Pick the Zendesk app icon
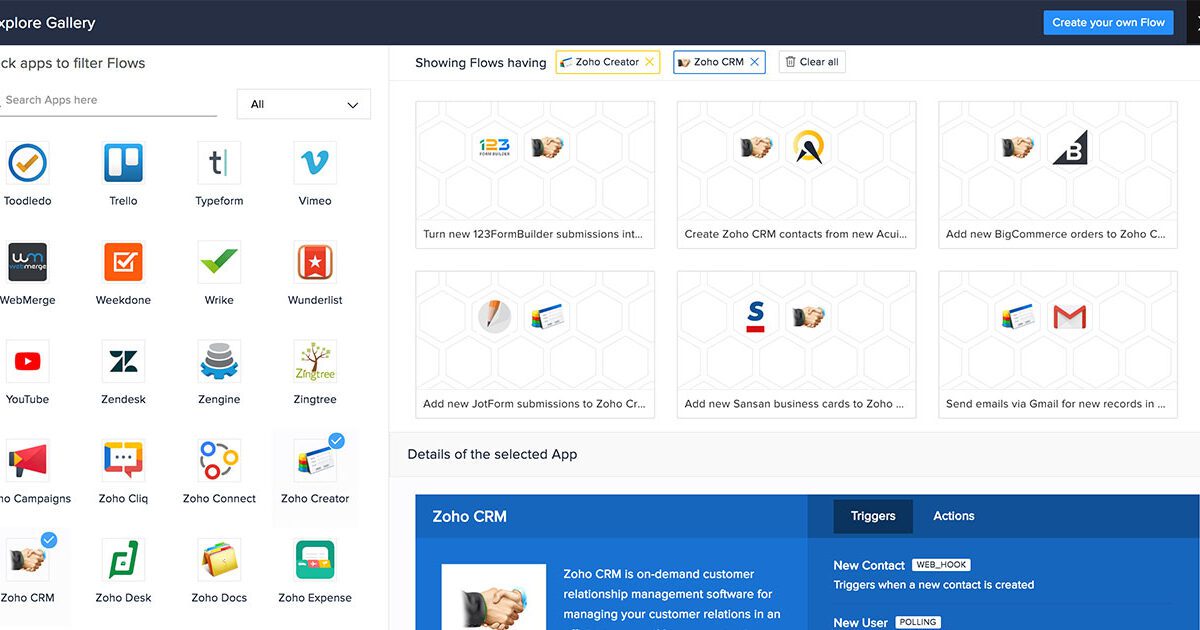This screenshot has height=630, width=1200. (123, 362)
